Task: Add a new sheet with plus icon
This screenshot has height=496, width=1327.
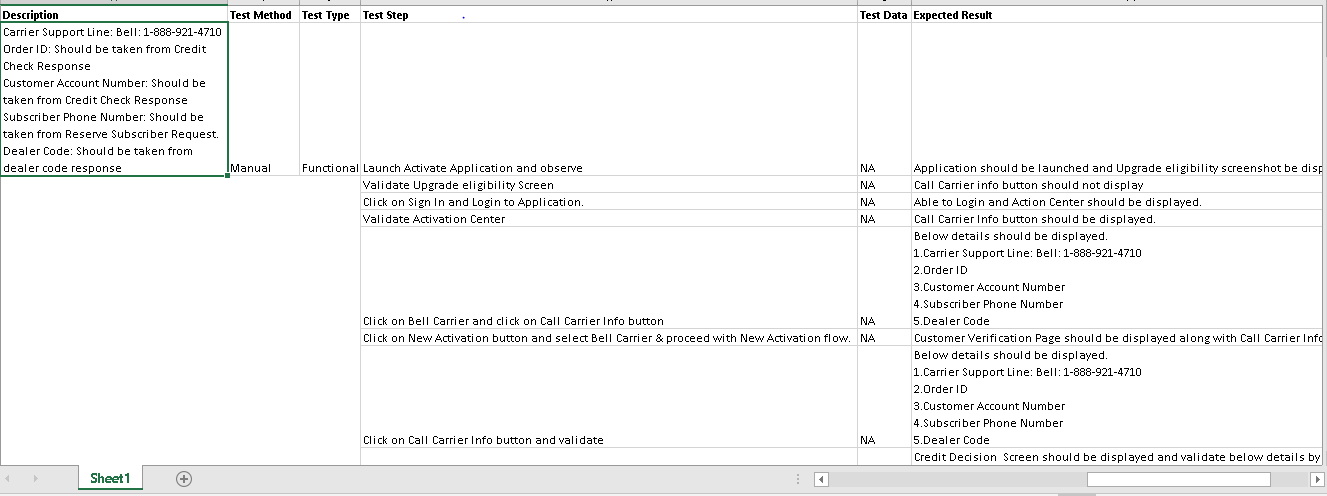Action: [184, 479]
